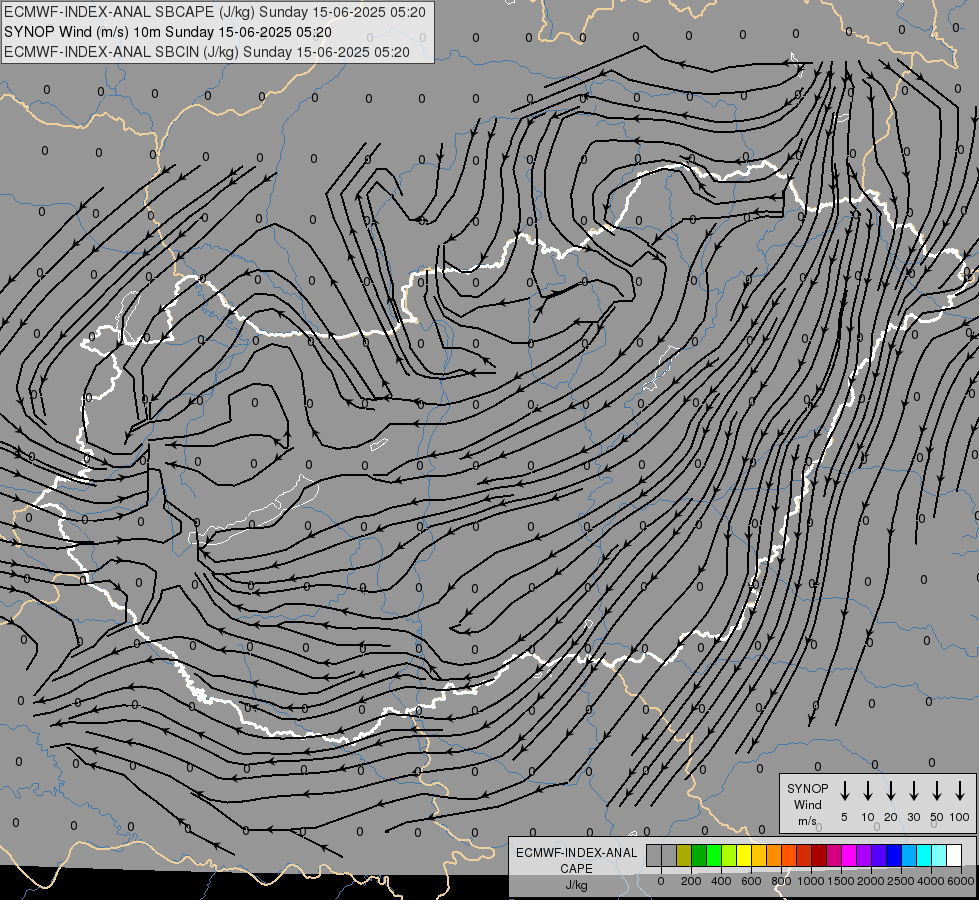Click the 1500 tick label on CAPE scale
979x900 pixels.
[841, 881]
